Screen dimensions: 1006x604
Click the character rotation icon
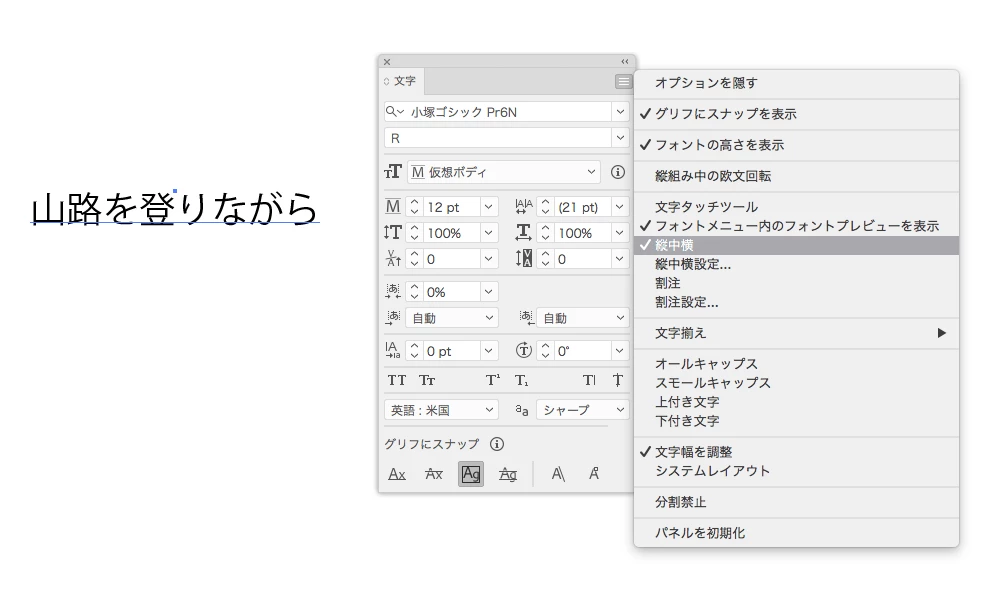click(524, 350)
